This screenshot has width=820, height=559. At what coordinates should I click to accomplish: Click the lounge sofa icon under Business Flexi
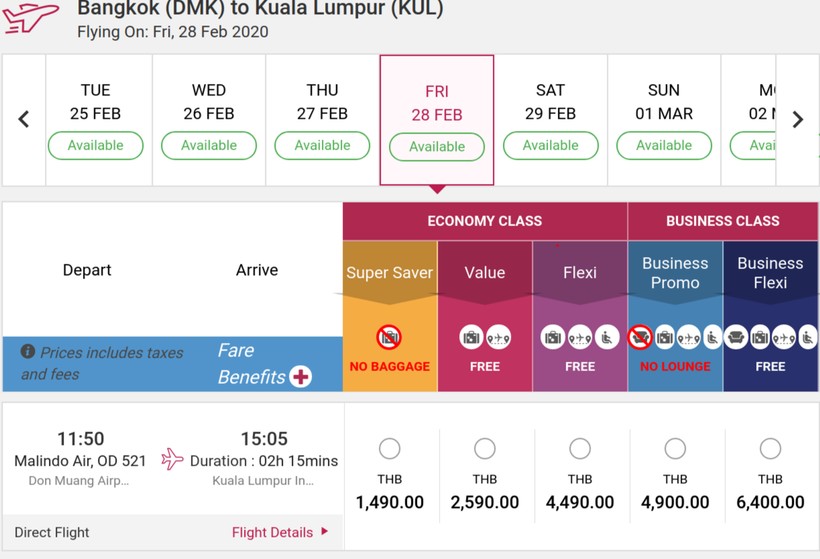click(736, 337)
